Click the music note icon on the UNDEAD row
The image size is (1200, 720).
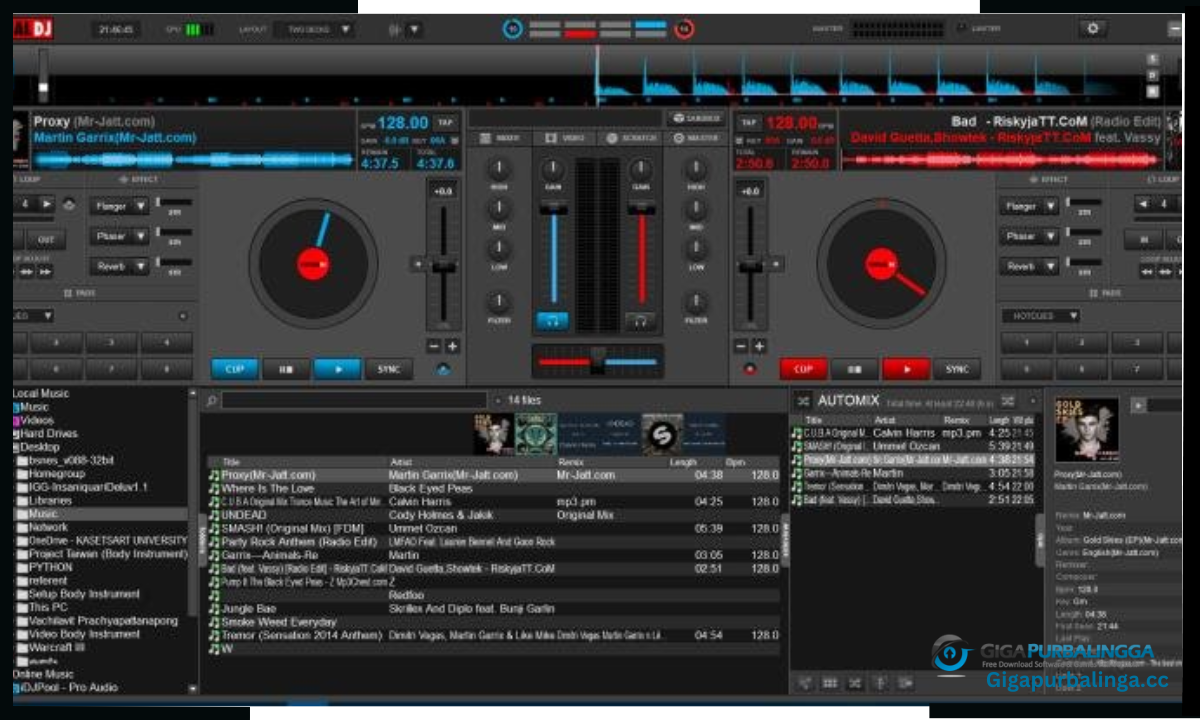coord(213,515)
